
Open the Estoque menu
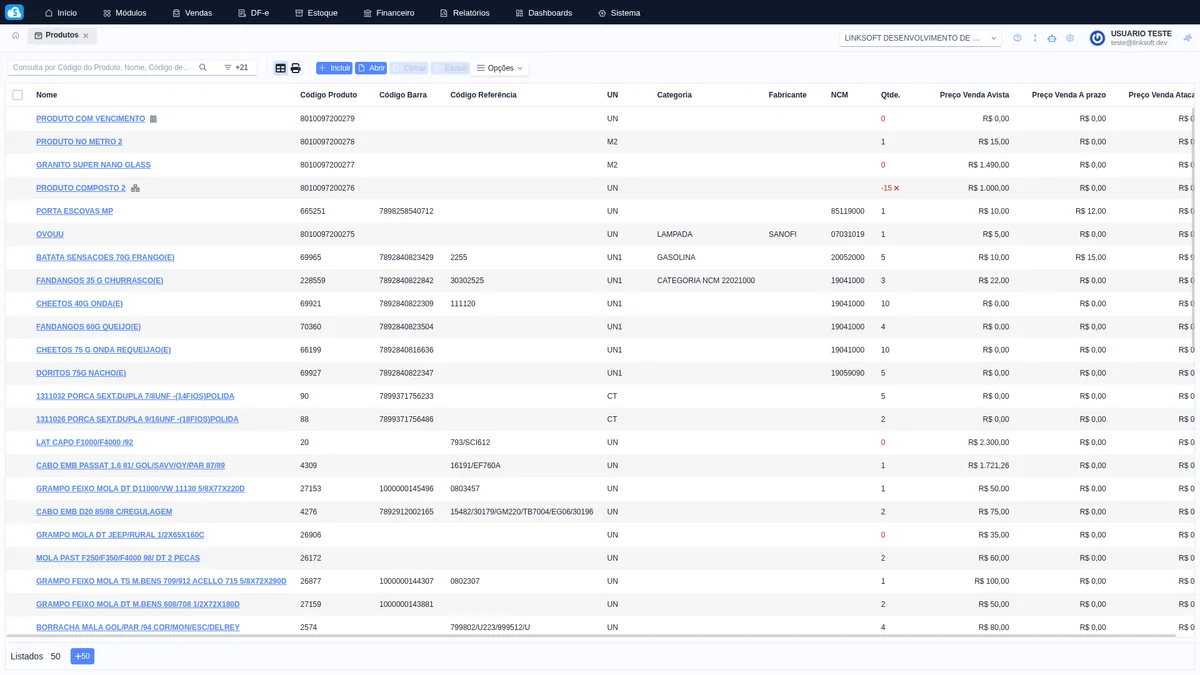click(x=316, y=13)
